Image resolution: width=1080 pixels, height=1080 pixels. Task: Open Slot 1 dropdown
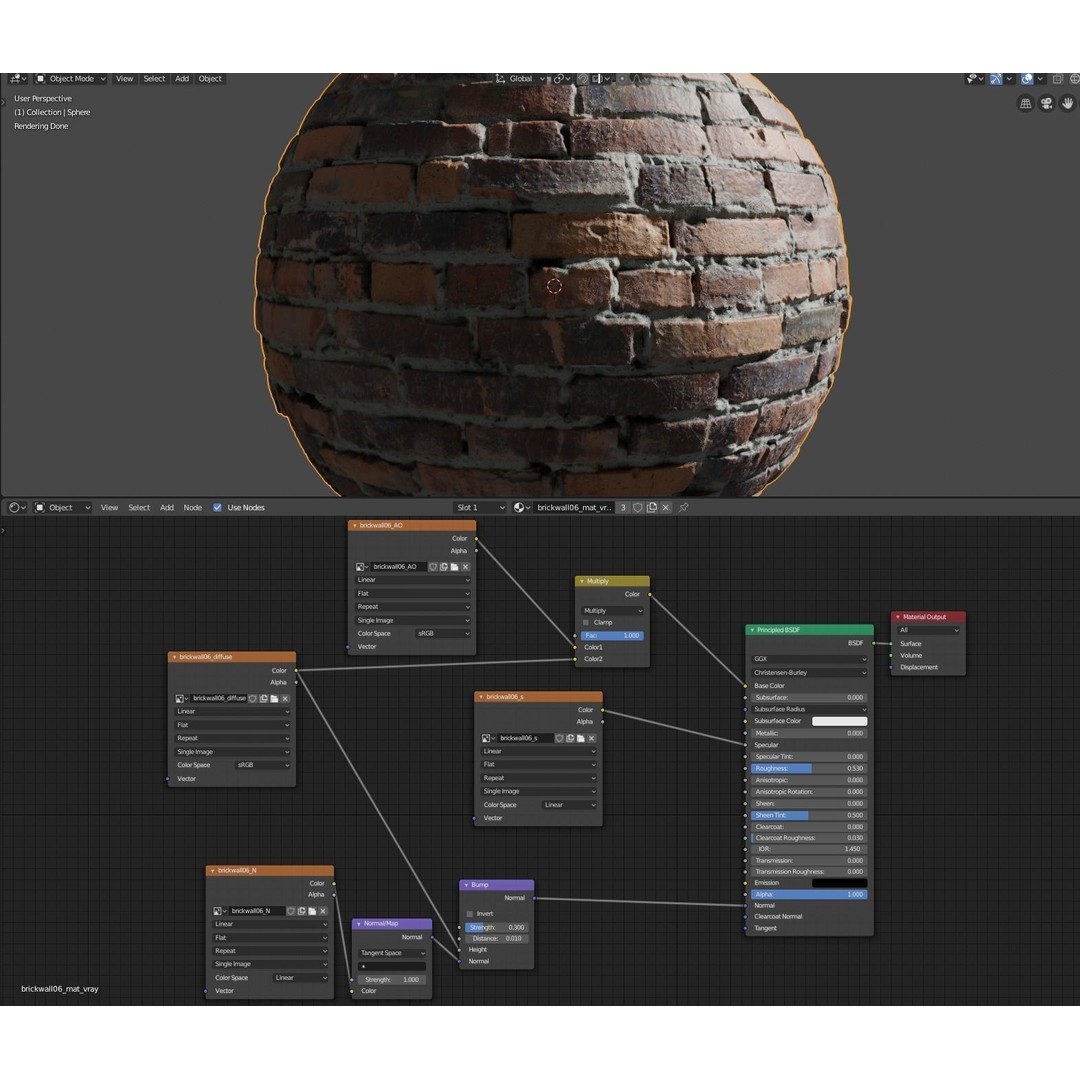480,508
